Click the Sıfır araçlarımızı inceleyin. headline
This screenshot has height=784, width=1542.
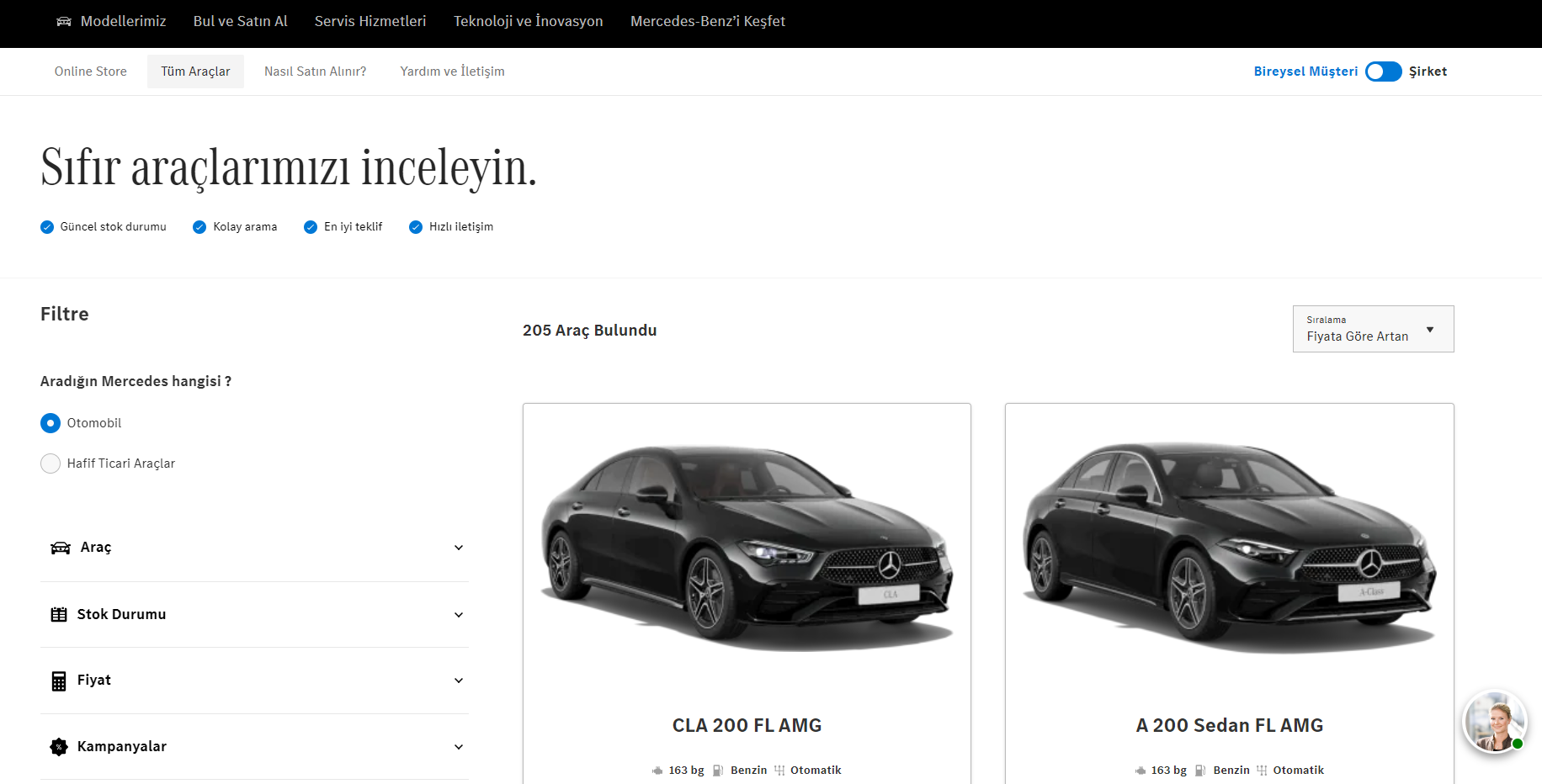coord(289,167)
